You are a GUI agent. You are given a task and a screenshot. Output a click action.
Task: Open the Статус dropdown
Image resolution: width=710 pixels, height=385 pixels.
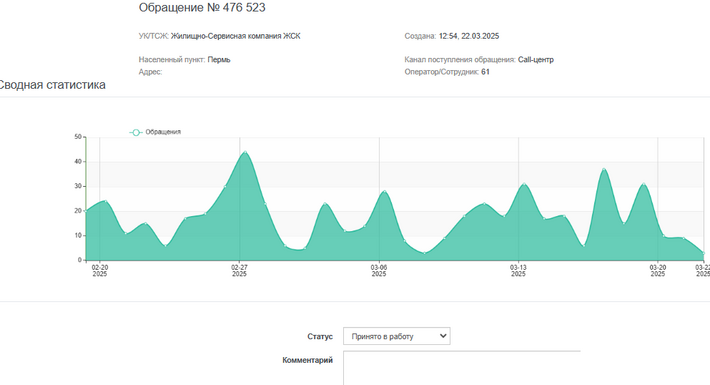(397, 336)
